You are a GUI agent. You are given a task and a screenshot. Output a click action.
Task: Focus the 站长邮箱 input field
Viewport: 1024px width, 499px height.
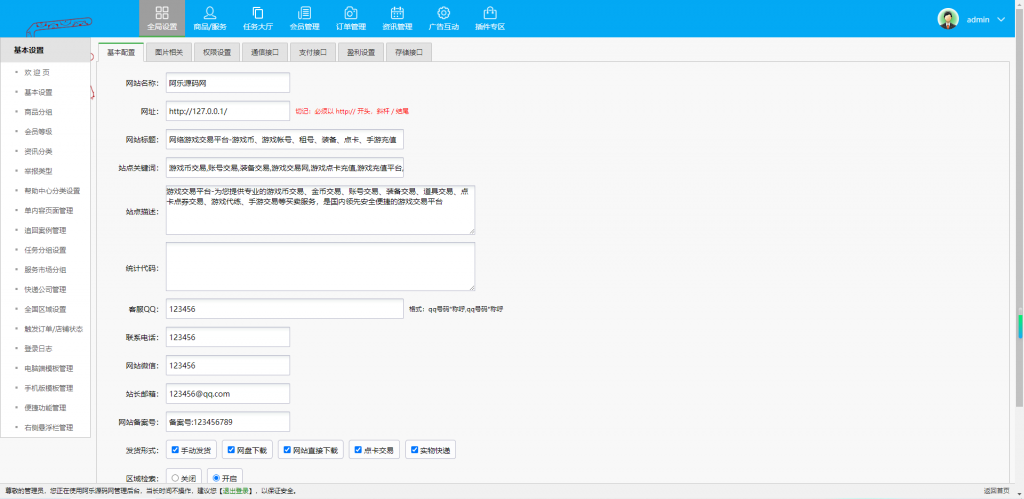pos(228,394)
